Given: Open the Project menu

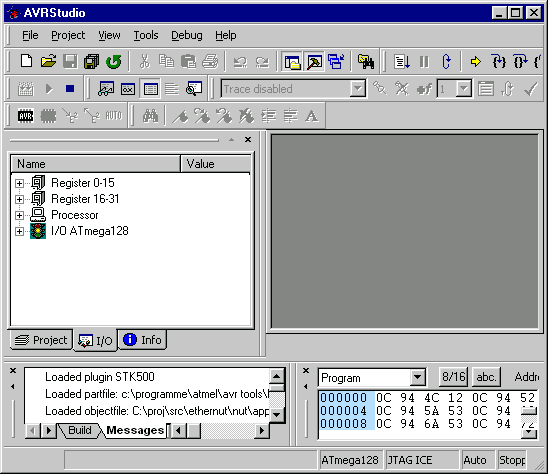Looking at the screenshot, I should pos(68,35).
